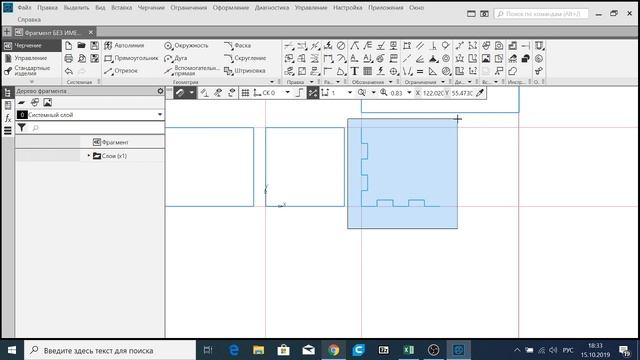Open Excel from the taskbar
The image size is (640, 360).
point(409,350)
